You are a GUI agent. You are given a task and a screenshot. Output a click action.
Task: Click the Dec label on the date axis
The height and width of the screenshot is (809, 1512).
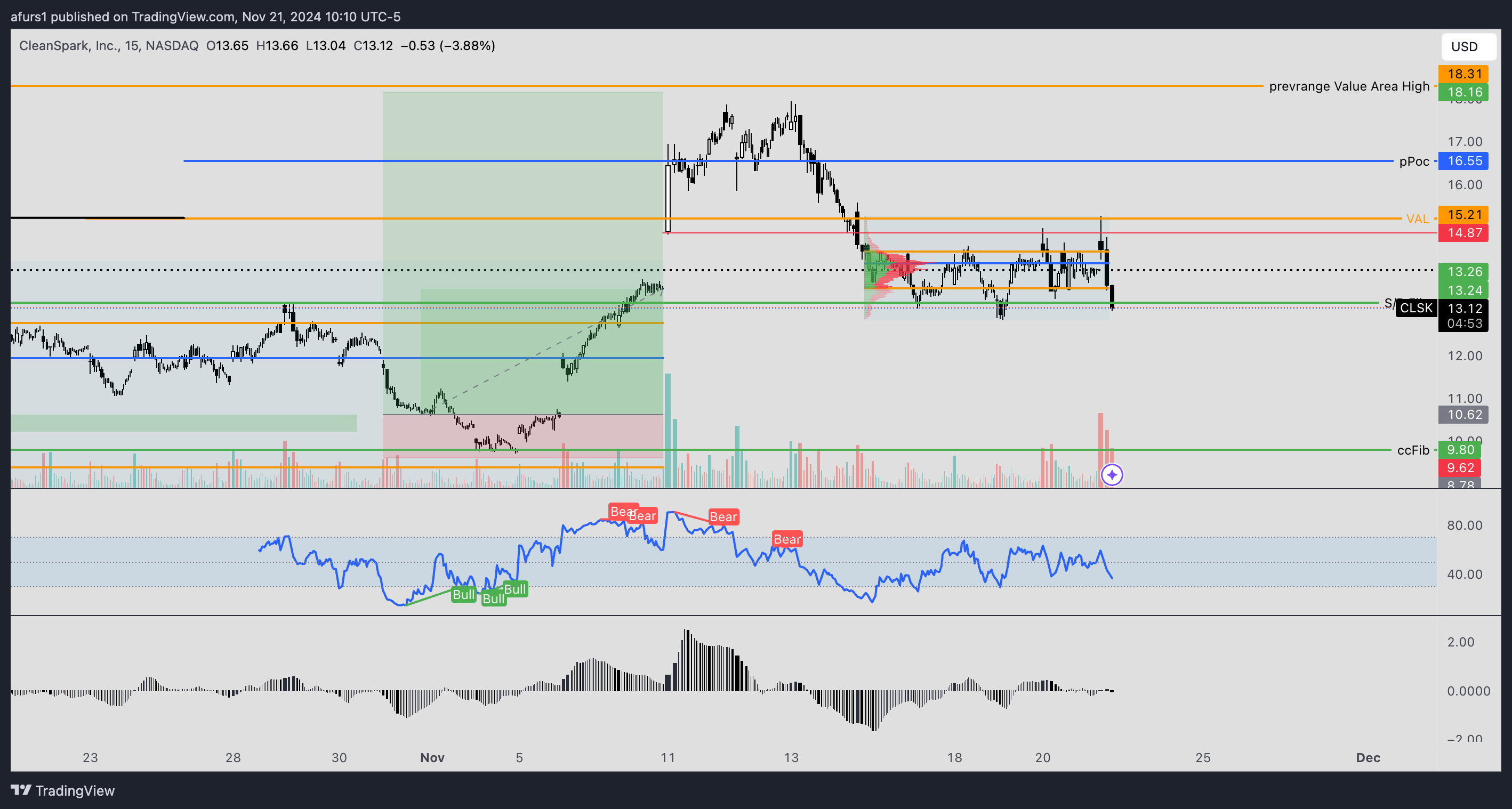click(x=1368, y=757)
